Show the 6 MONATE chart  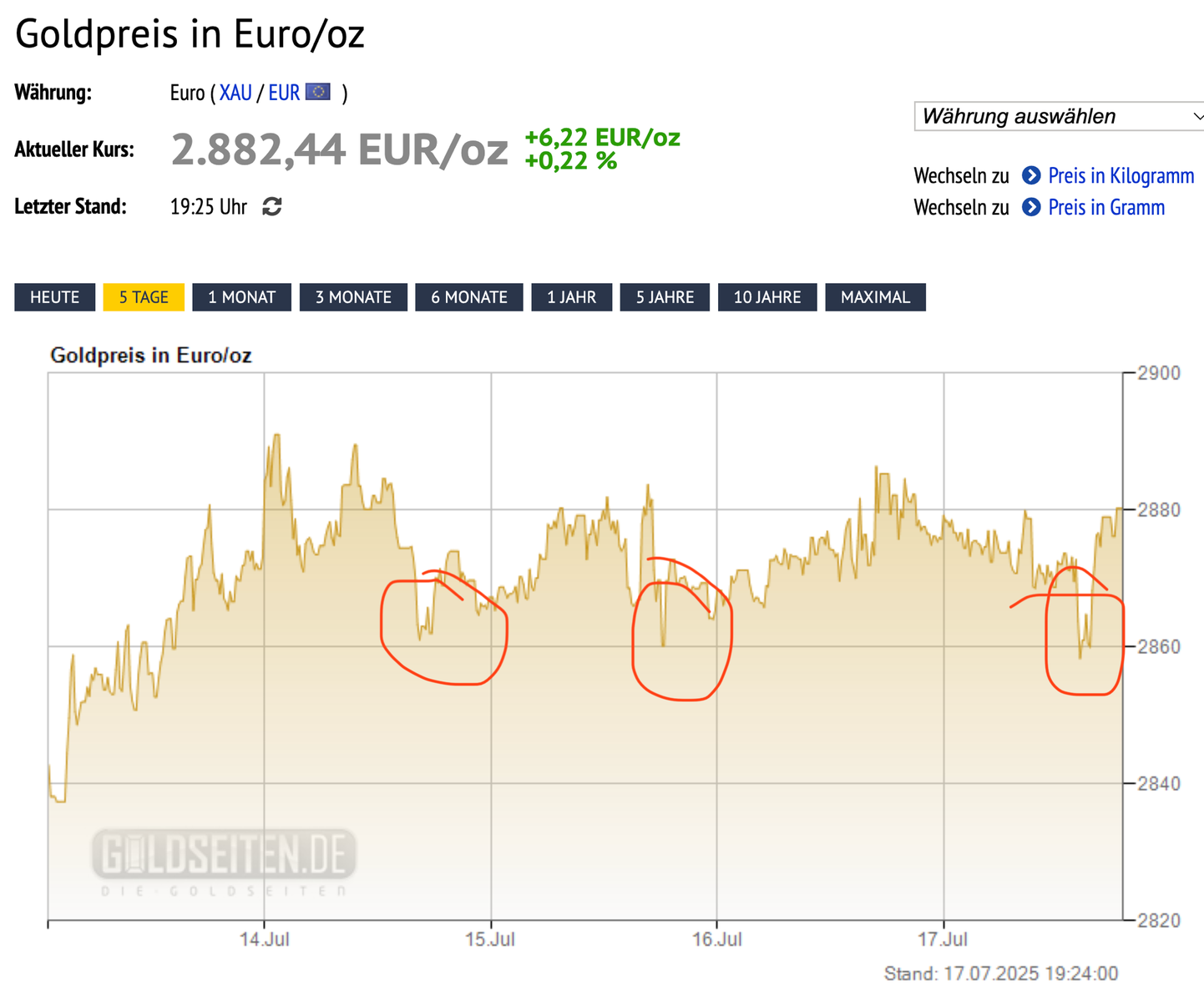coord(468,297)
